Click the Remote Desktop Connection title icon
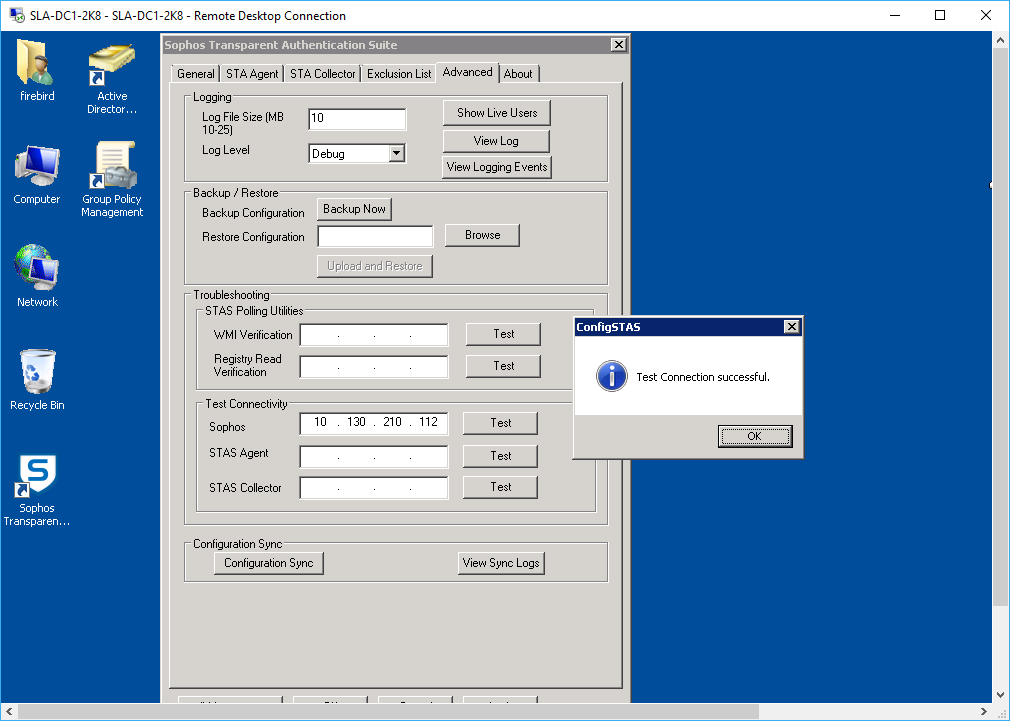Image resolution: width=1010 pixels, height=721 pixels. [17, 15]
